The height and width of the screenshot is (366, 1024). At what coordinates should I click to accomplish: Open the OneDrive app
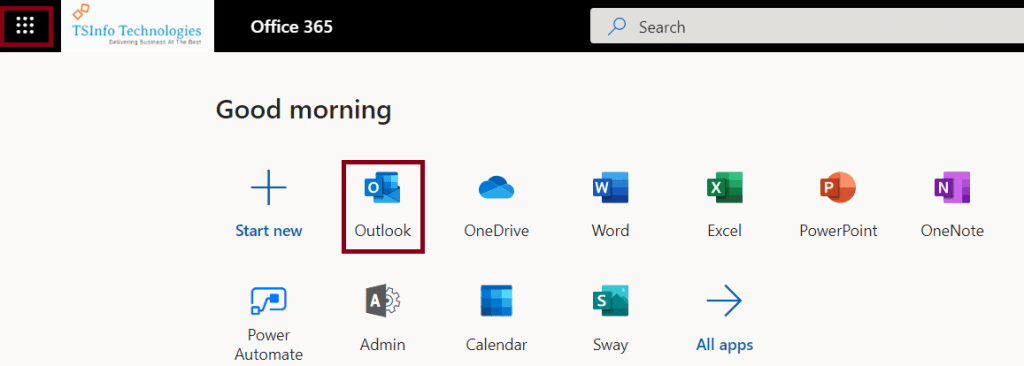pyautogui.click(x=496, y=206)
